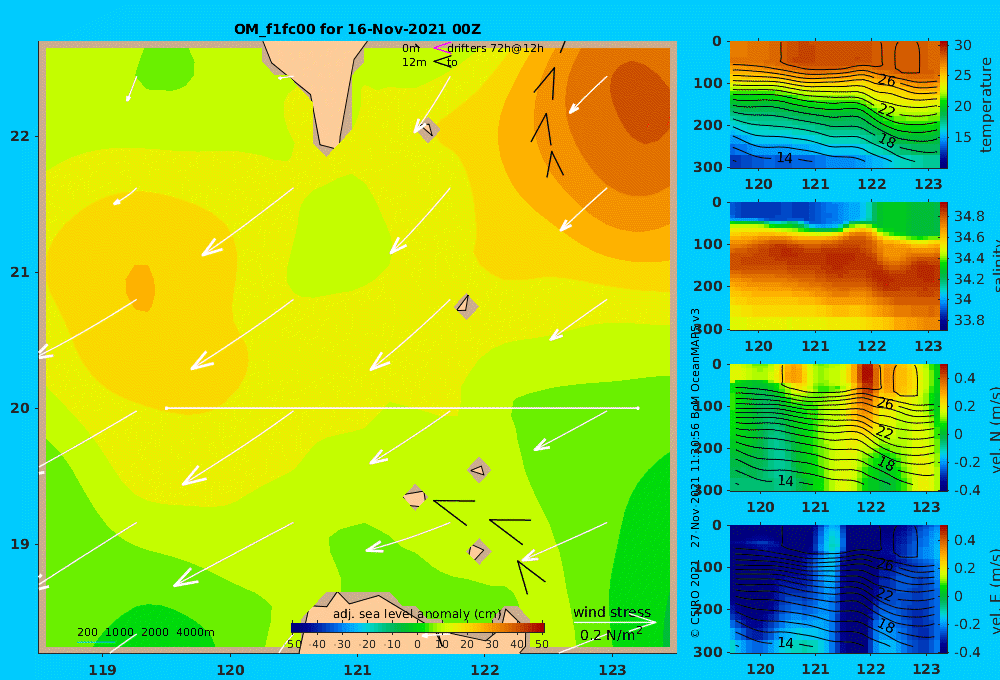Click the 'drifters 72h@12h' legend text
This screenshot has width=1000, height=680.
(496, 48)
